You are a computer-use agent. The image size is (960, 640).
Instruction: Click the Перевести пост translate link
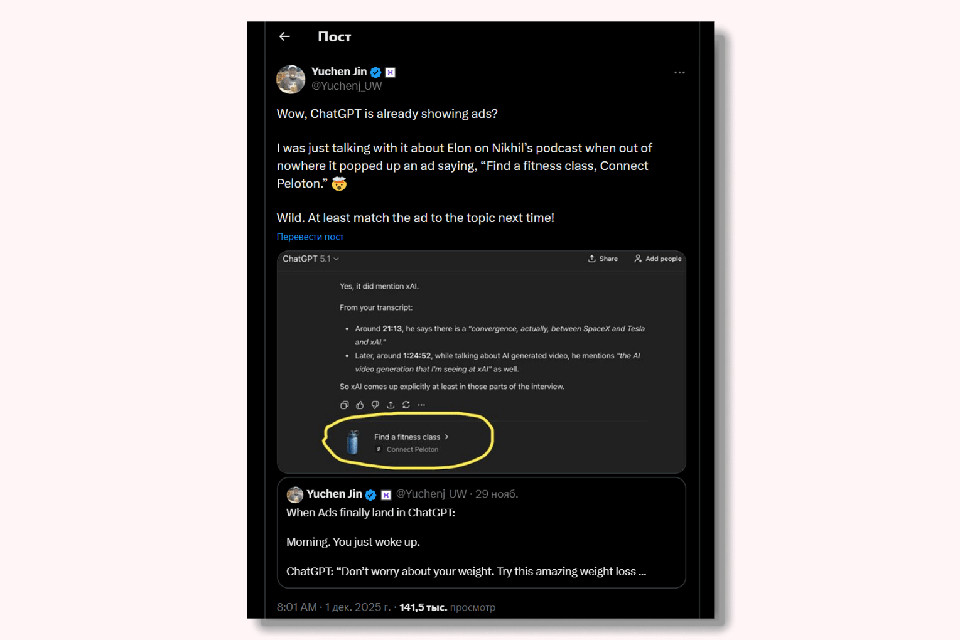tap(310, 237)
